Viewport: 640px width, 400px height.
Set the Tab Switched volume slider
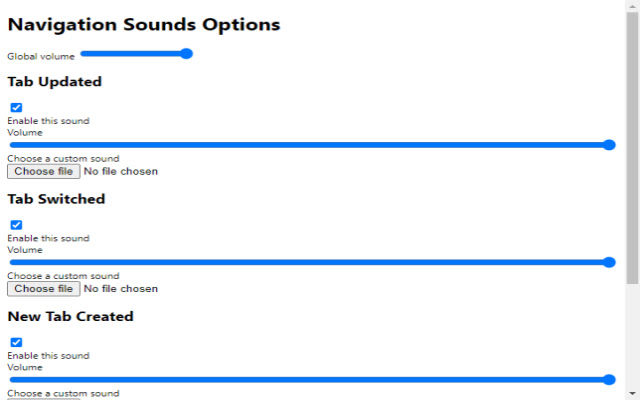[311, 262]
